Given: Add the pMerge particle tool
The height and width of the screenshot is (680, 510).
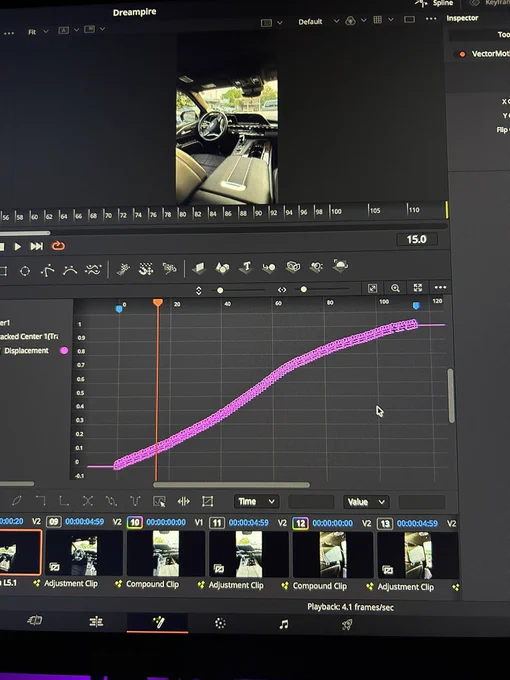Looking at the screenshot, I should pos(146,269).
